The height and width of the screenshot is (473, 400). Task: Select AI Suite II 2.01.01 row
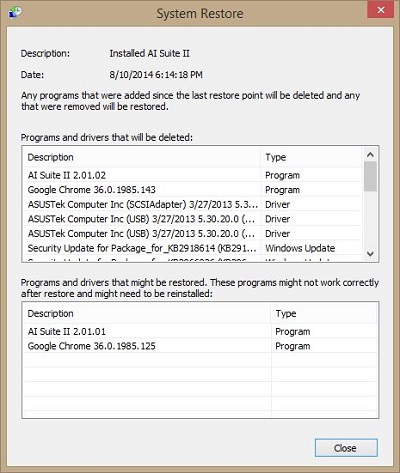point(201,331)
